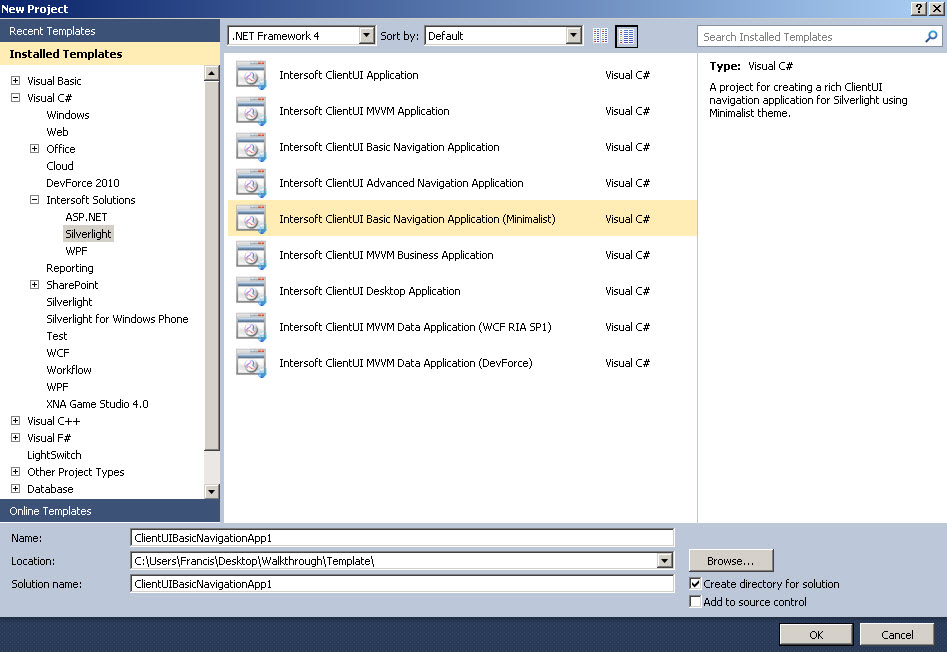Screen dimensions: 947x652
Task: Select Intersoft ClientUI MVVM Application text
Action: point(364,111)
